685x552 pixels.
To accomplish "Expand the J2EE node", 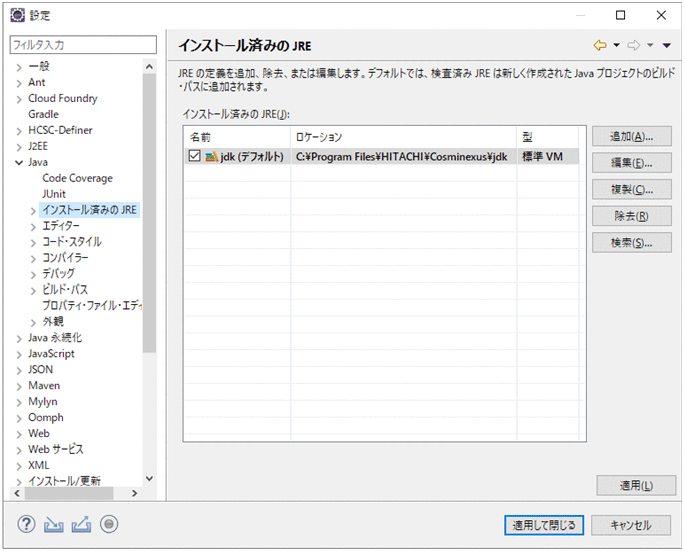I will 19,147.
